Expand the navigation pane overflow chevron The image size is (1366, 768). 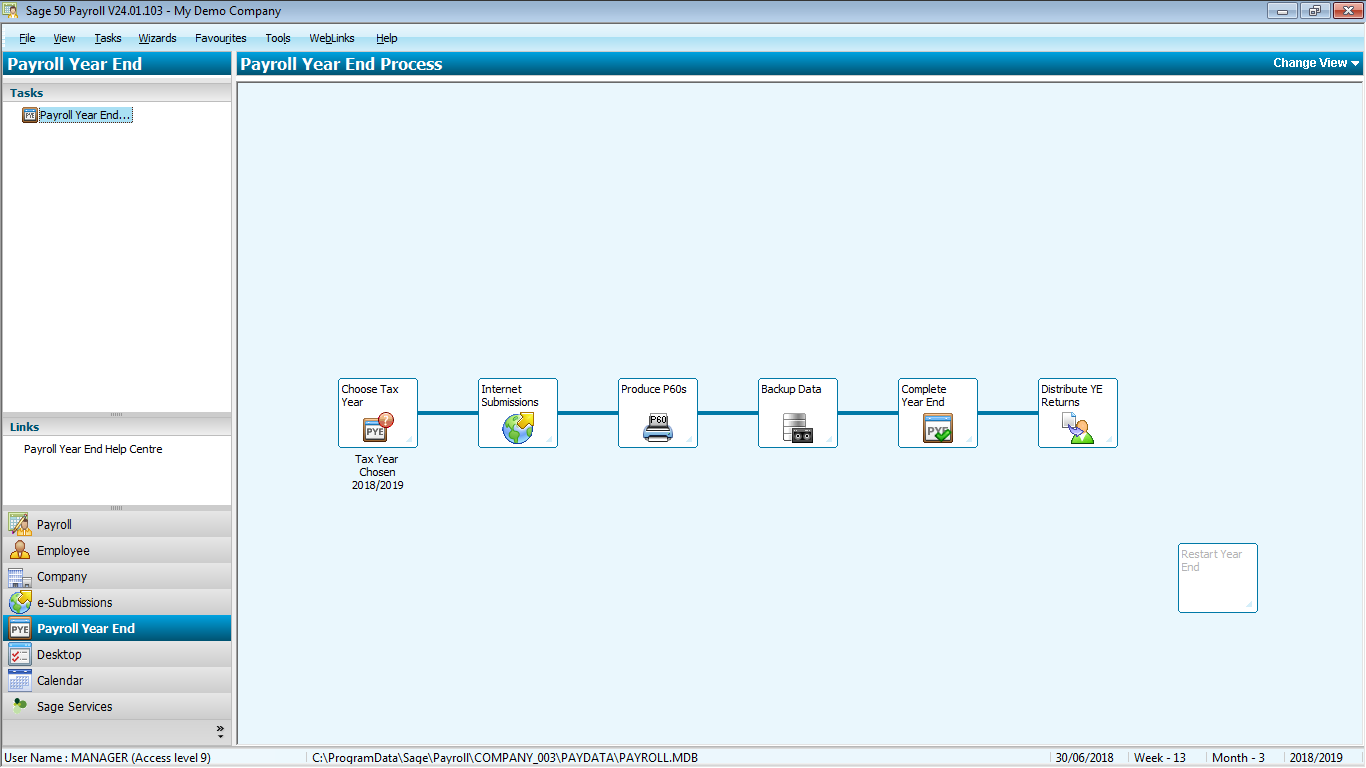point(220,731)
